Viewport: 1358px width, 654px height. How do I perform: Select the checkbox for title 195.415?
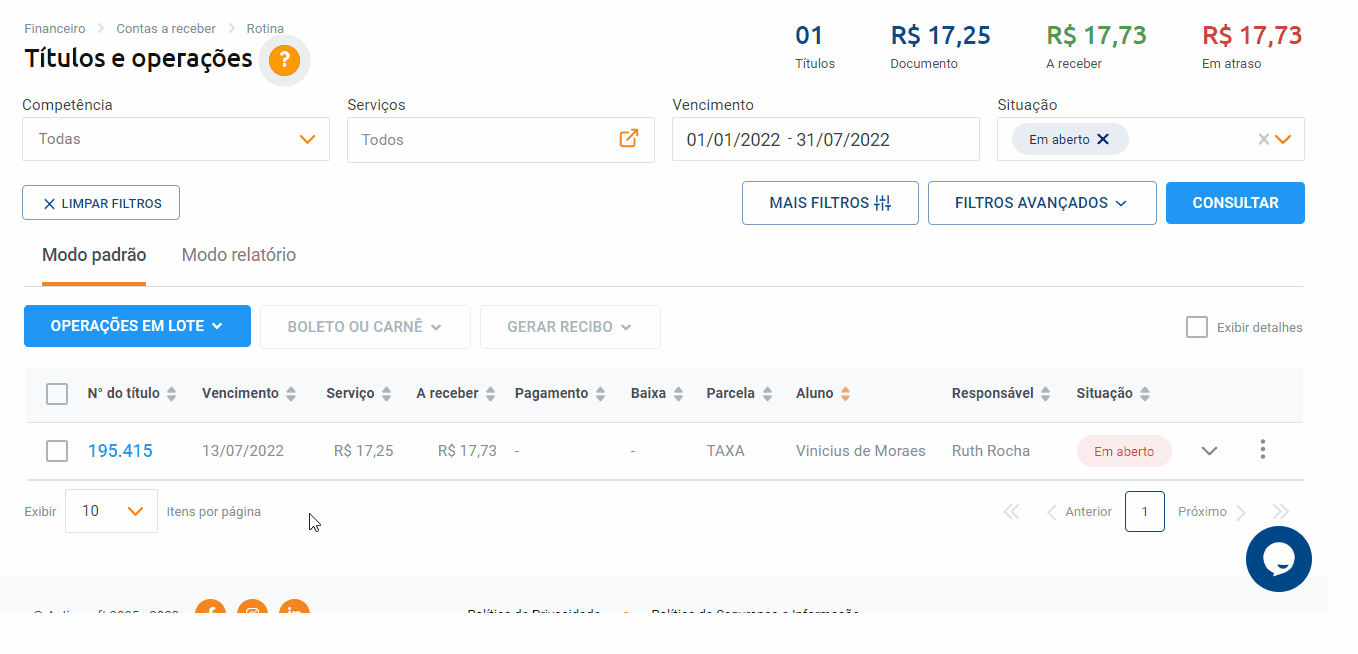click(x=57, y=451)
